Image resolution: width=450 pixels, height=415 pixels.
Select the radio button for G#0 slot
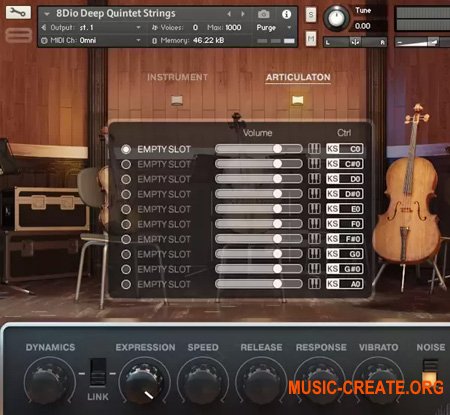(x=126, y=269)
